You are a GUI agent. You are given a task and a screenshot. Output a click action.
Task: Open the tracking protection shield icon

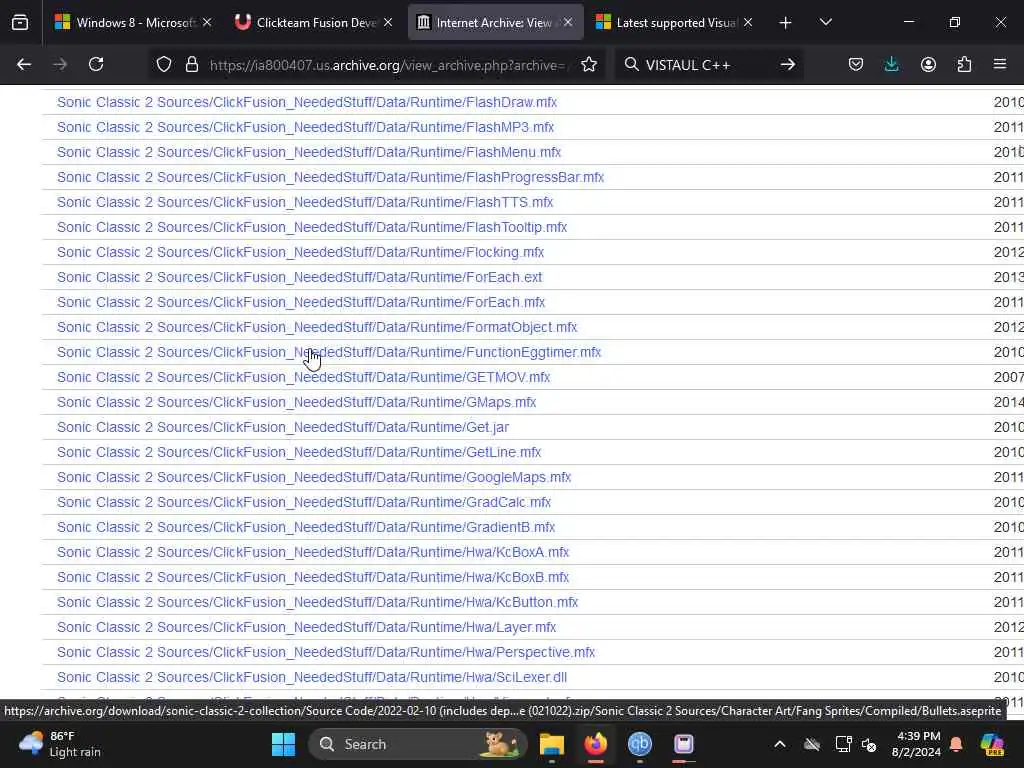click(164, 65)
